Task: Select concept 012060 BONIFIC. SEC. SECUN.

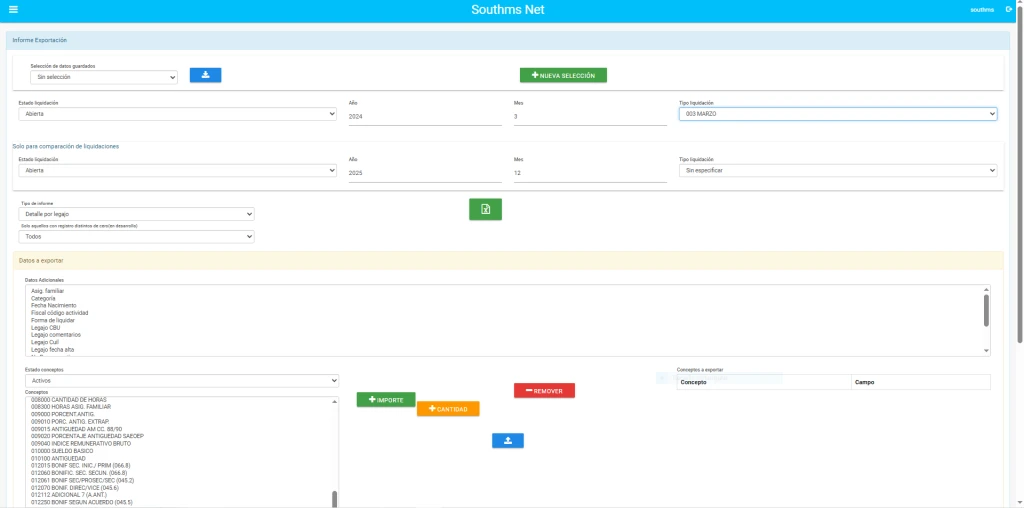Action: [x=79, y=473]
